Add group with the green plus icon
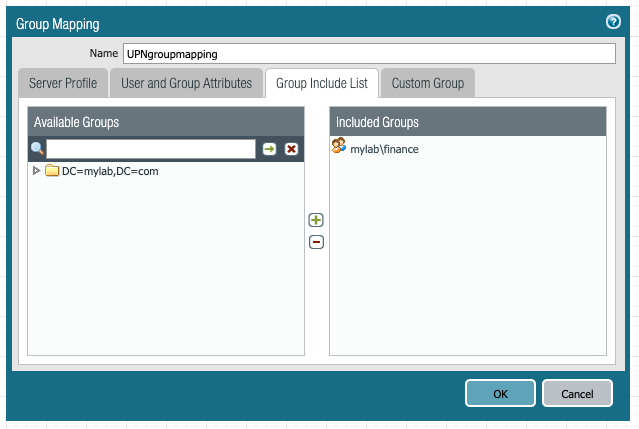This screenshot has height=429, width=639. coord(316,220)
